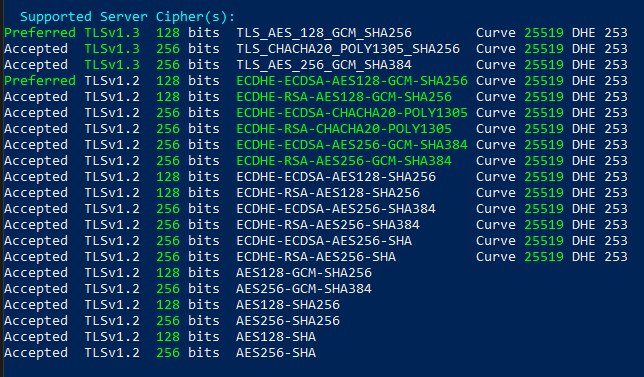644x377 pixels.
Task: Click the ECDHE-ECDSA-AES256-SHA384 cipher name
Action: 336,209
